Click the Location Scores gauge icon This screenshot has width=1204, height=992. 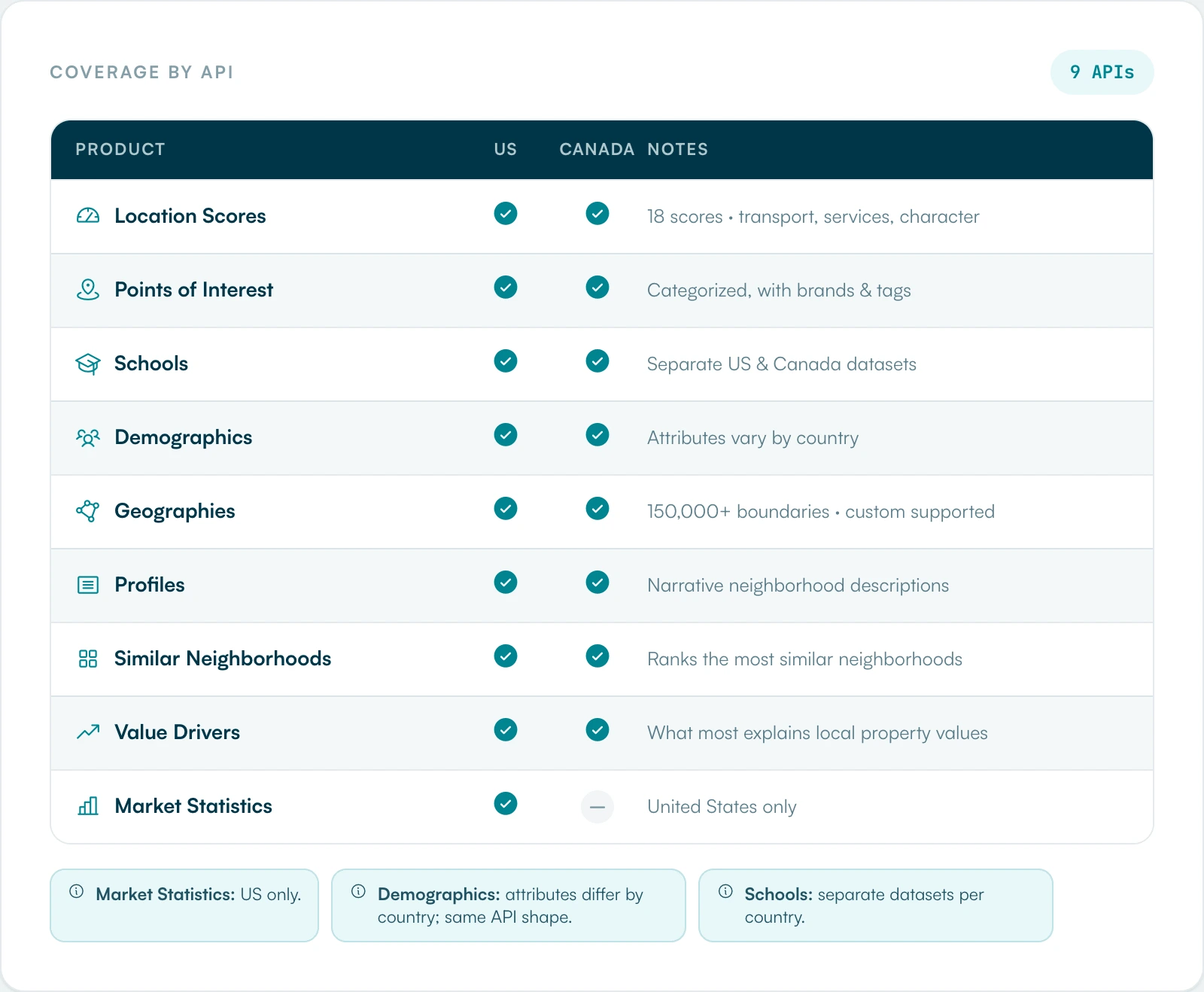(x=88, y=216)
